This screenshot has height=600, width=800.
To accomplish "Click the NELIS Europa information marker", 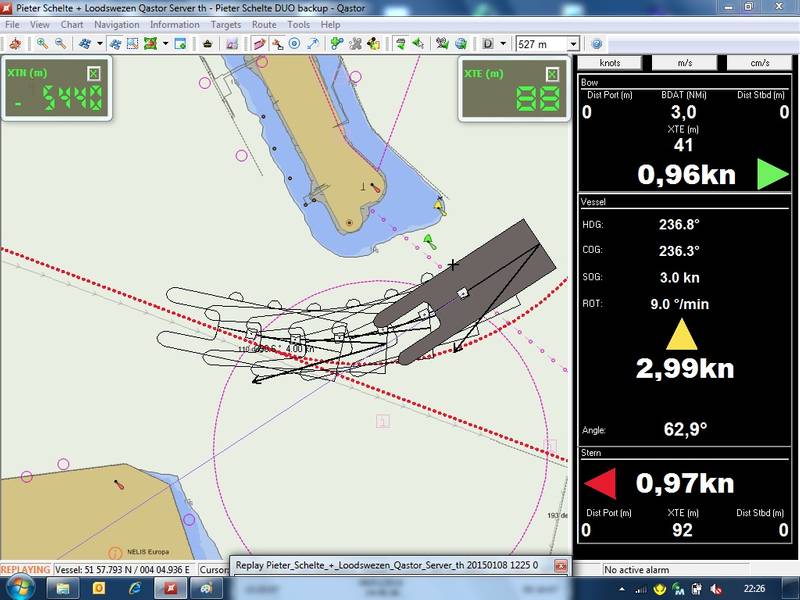I will (115, 553).
